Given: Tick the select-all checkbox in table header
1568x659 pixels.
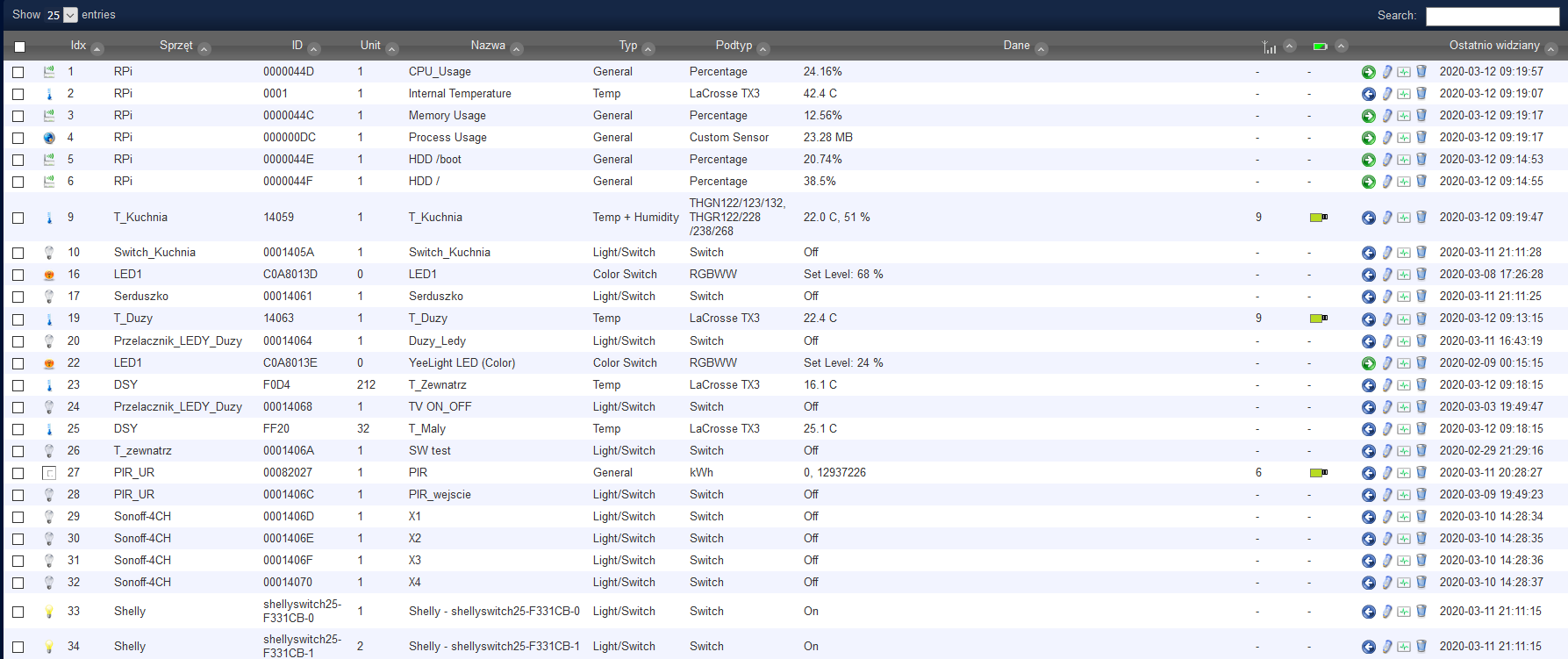Looking at the screenshot, I should (19, 47).
